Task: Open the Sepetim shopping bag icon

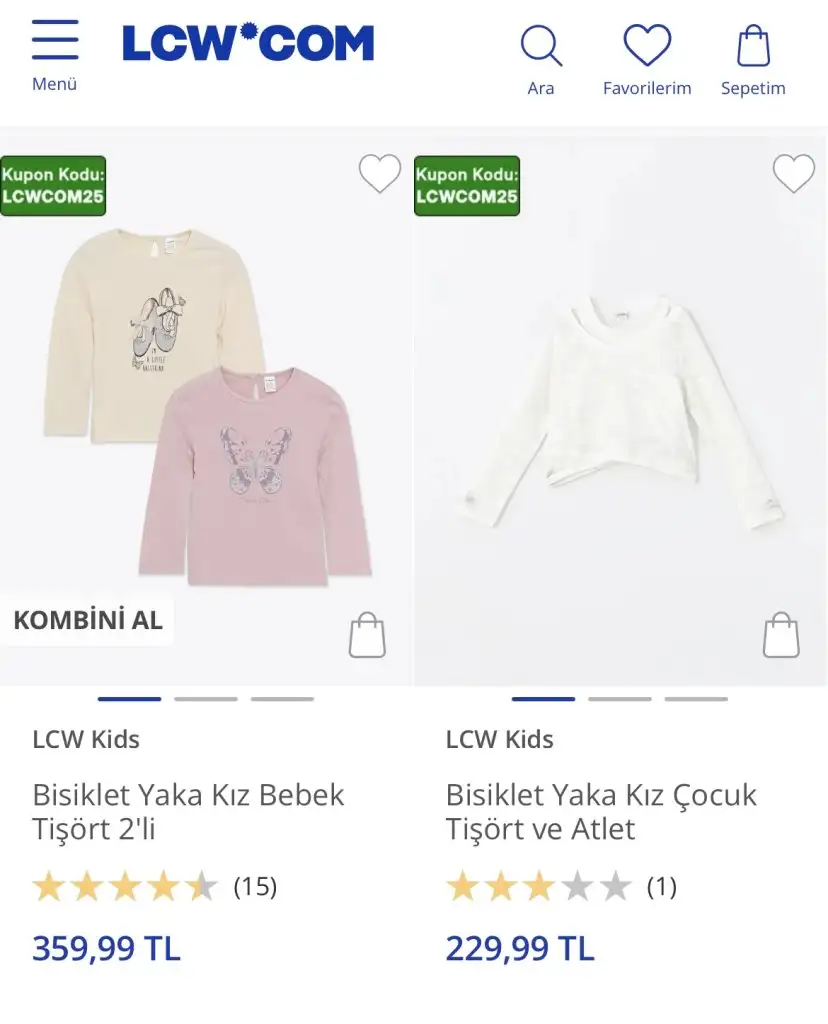Action: coord(753,46)
